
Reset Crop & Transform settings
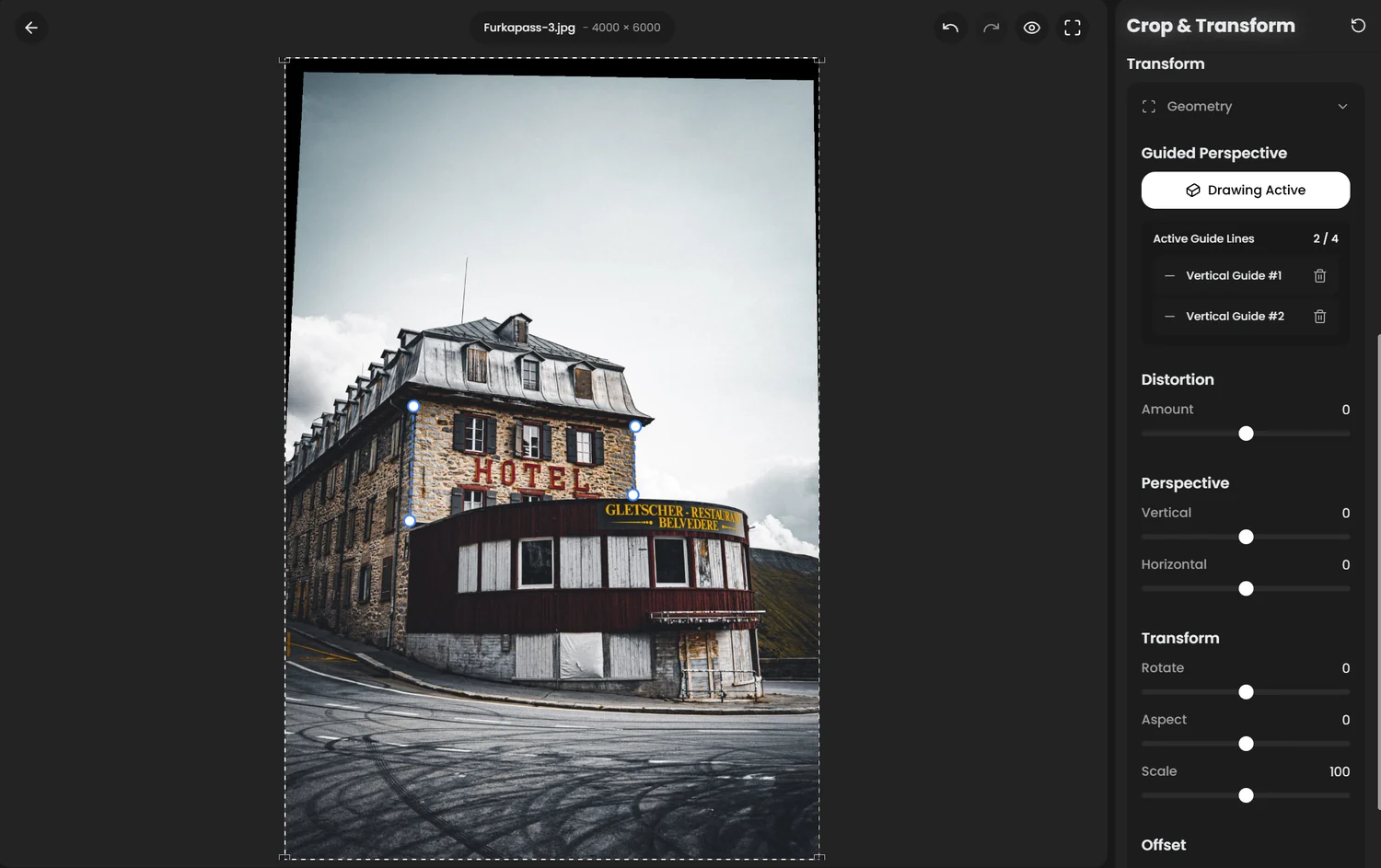click(1358, 26)
